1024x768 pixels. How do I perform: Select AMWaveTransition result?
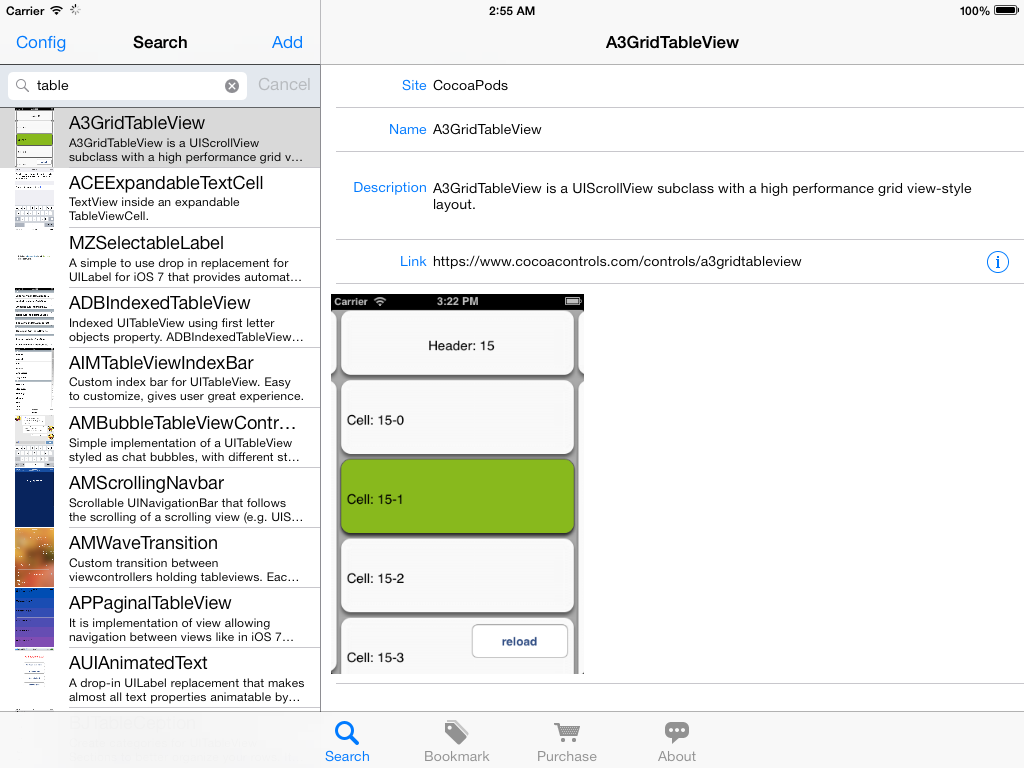click(x=160, y=558)
